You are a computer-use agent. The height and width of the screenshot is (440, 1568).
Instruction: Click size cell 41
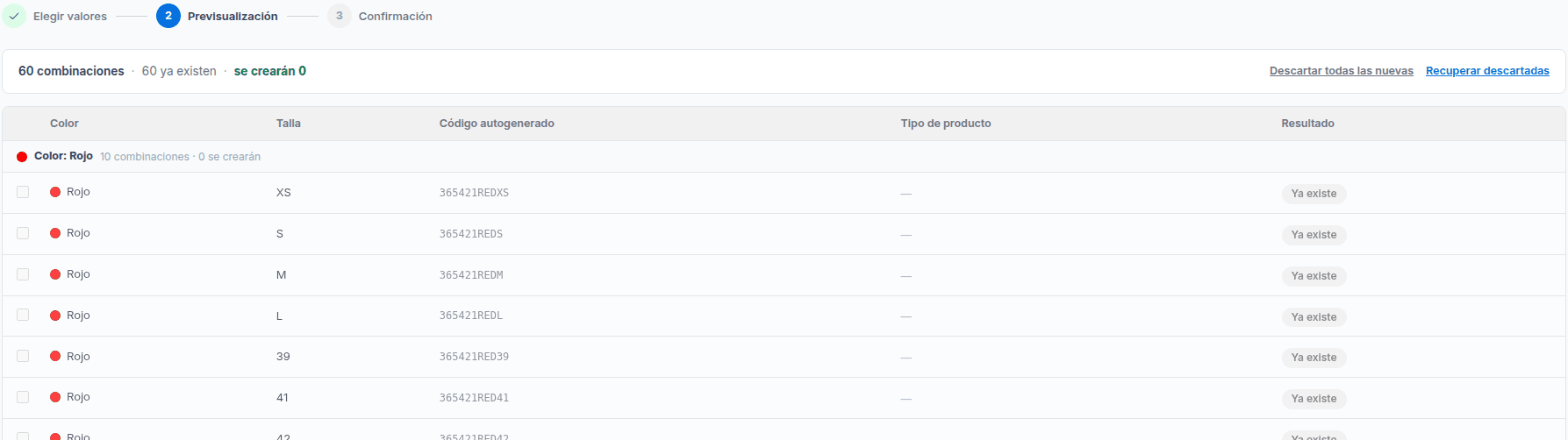pyautogui.click(x=282, y=397)
